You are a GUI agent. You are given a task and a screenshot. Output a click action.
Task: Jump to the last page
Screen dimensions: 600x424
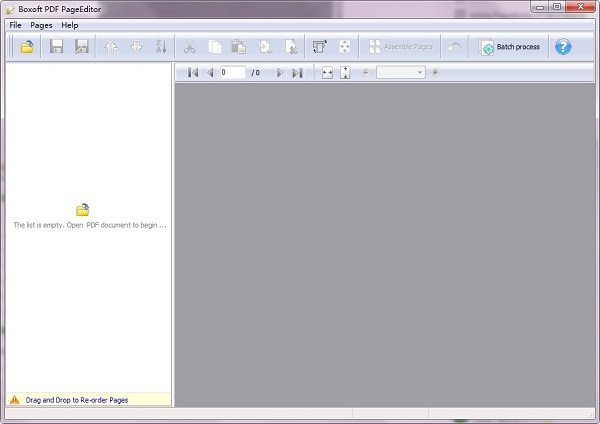coord(297,73)
